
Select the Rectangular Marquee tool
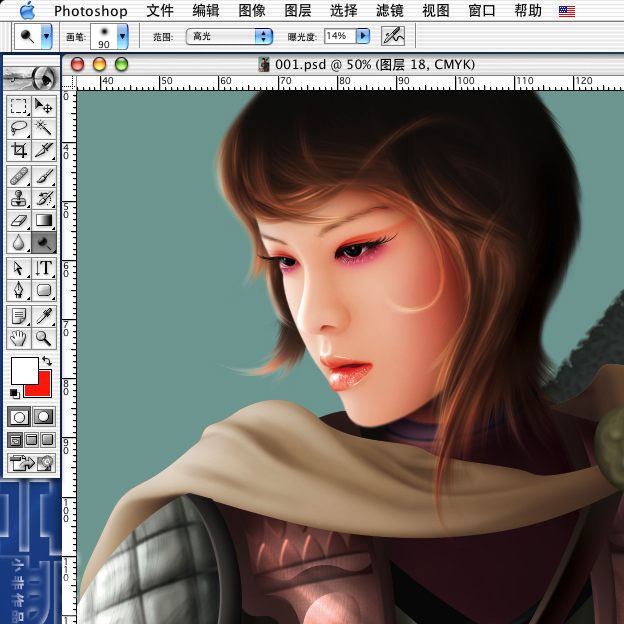tap(18, 106)
